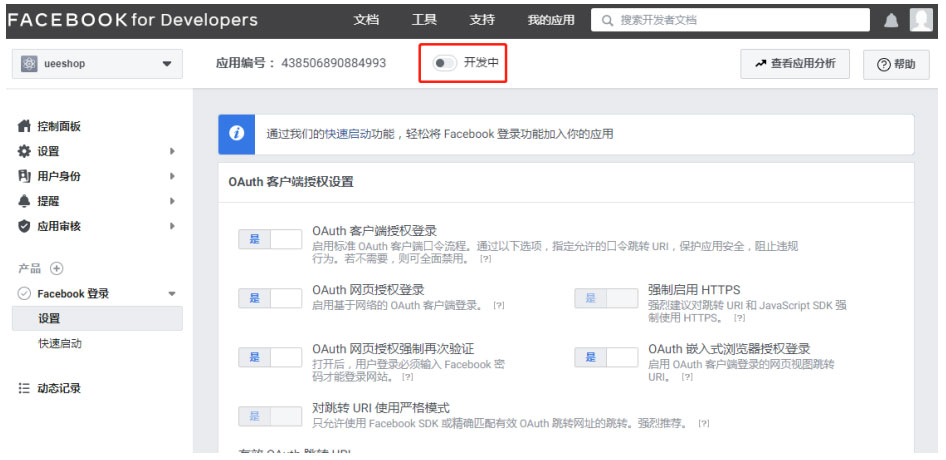Collapse the Facebook 登录 product section
This screenshot has height=460, width=946.
[x=171, y=294]
